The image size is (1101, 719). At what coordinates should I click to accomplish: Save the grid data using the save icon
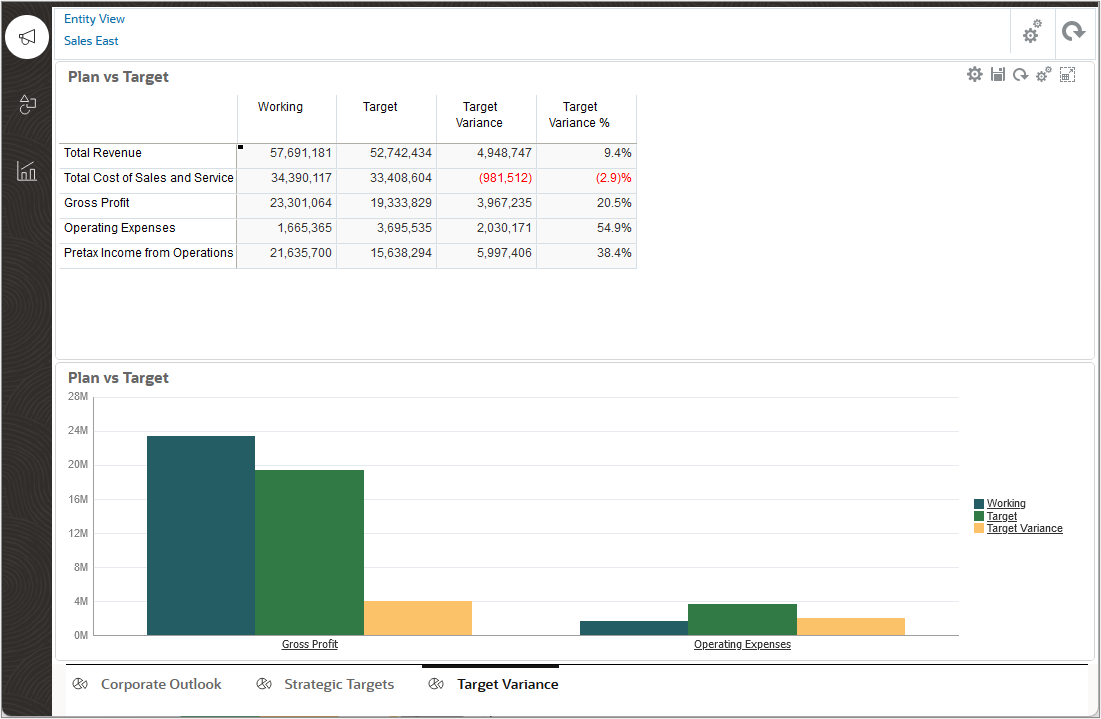[997, 73]
